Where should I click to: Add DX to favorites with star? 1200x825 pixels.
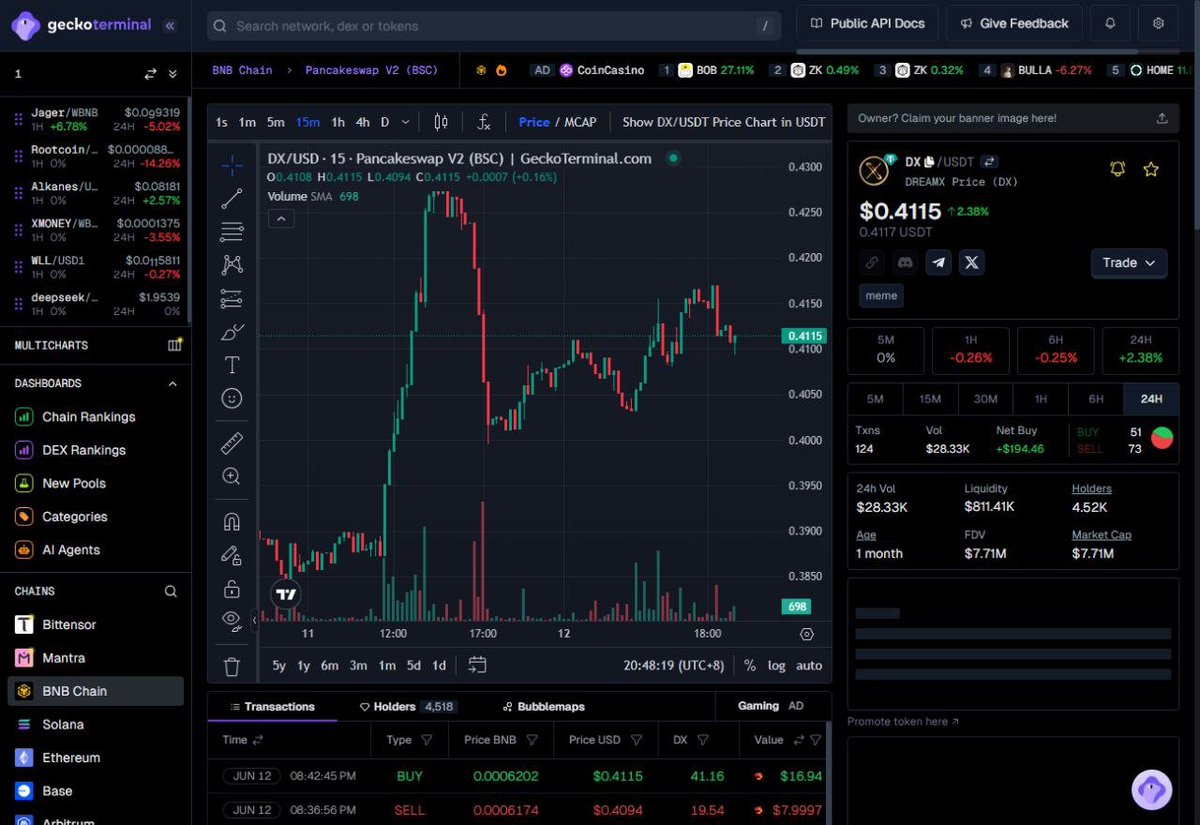pyautogui.click(x=1151, y=169)
